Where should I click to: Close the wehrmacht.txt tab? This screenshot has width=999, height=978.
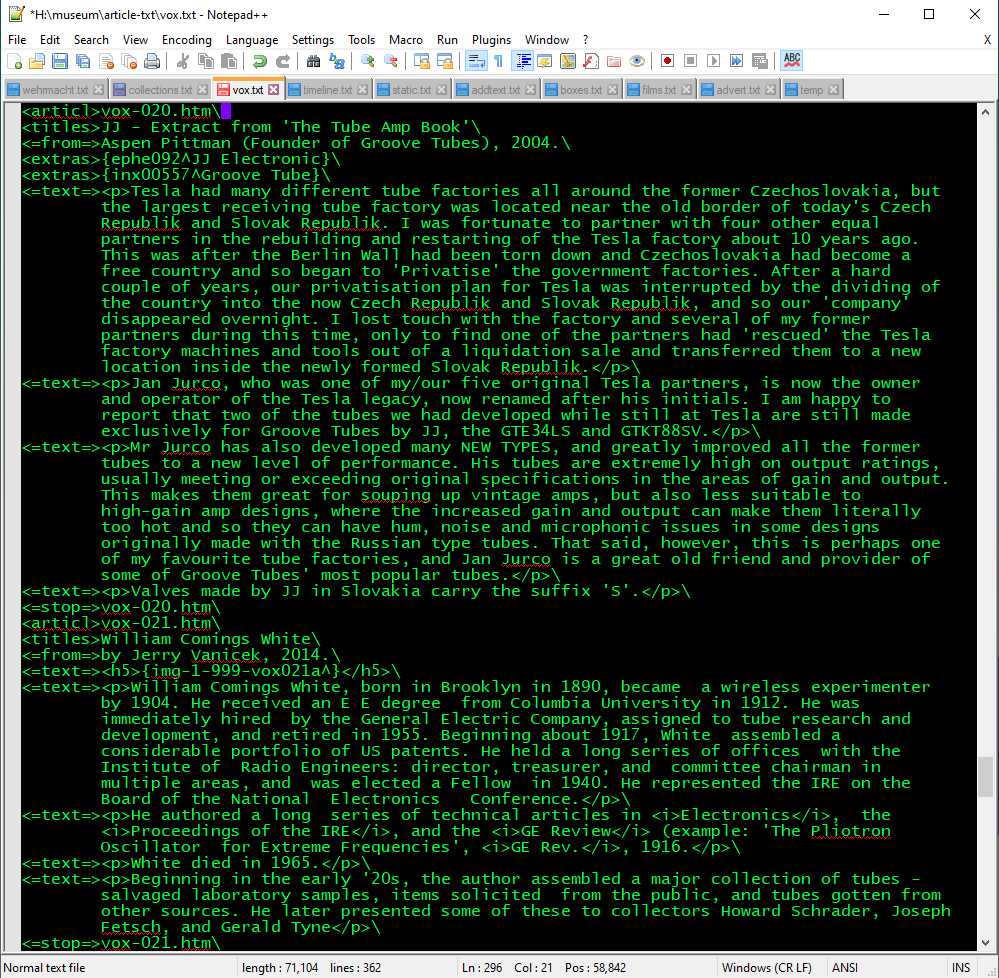(x=98, y=90)
